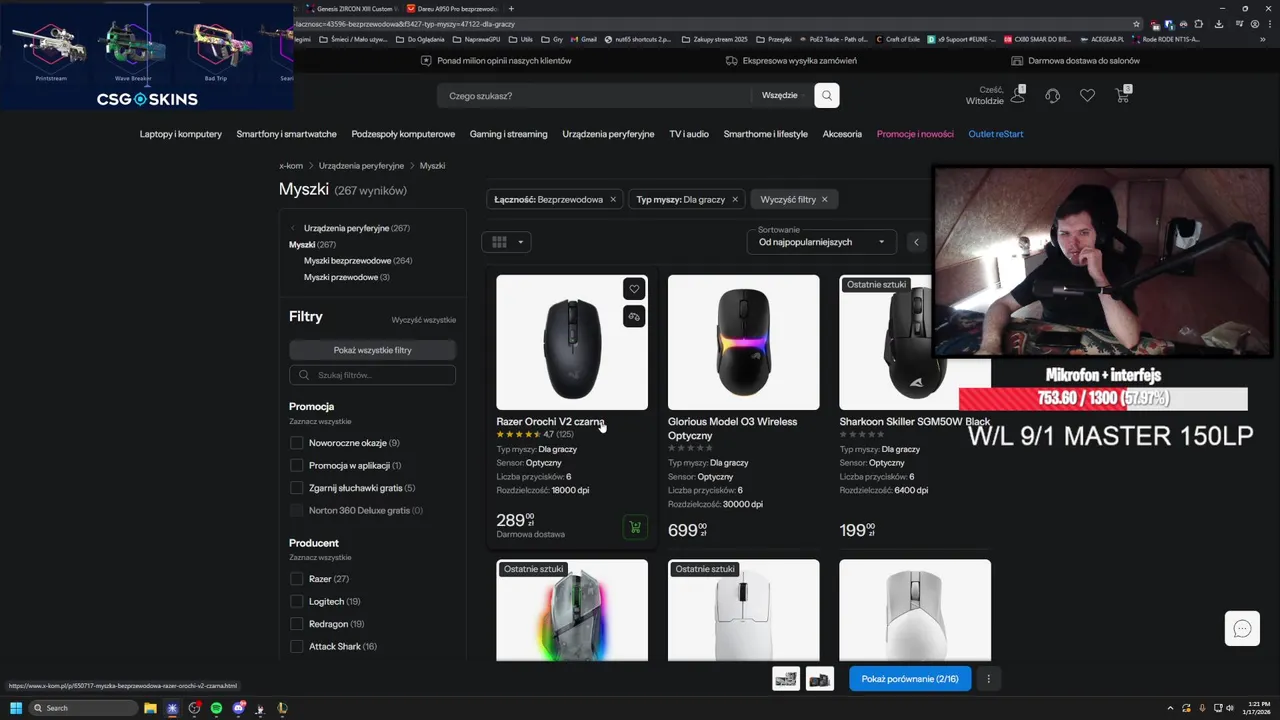The height and width of the screenshot is (720, 1280).
Task: Click the Wyczyść wszystkie link in the Filtry panel
Action: tap(424, 320)
